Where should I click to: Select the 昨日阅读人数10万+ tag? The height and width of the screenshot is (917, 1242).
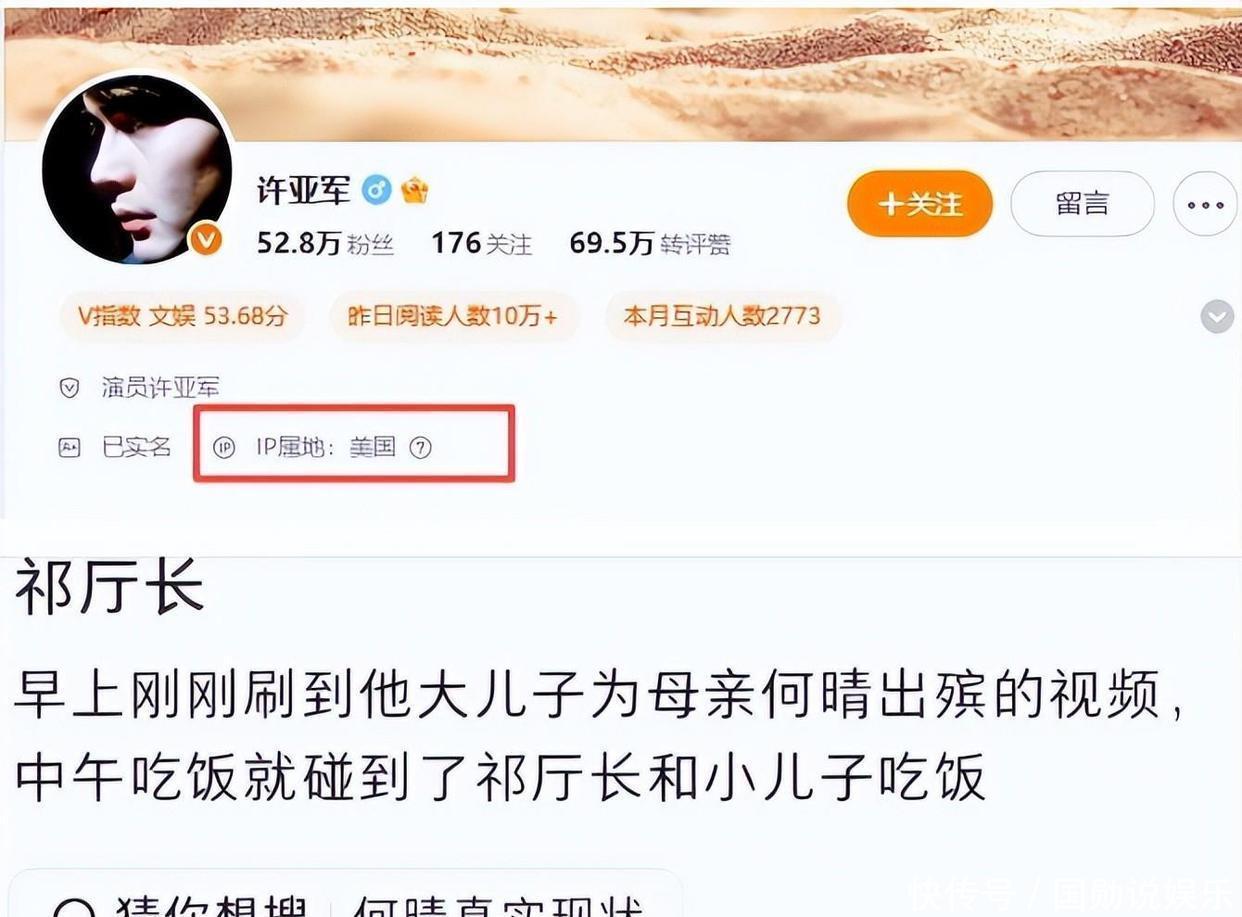(x=452, y=317)
